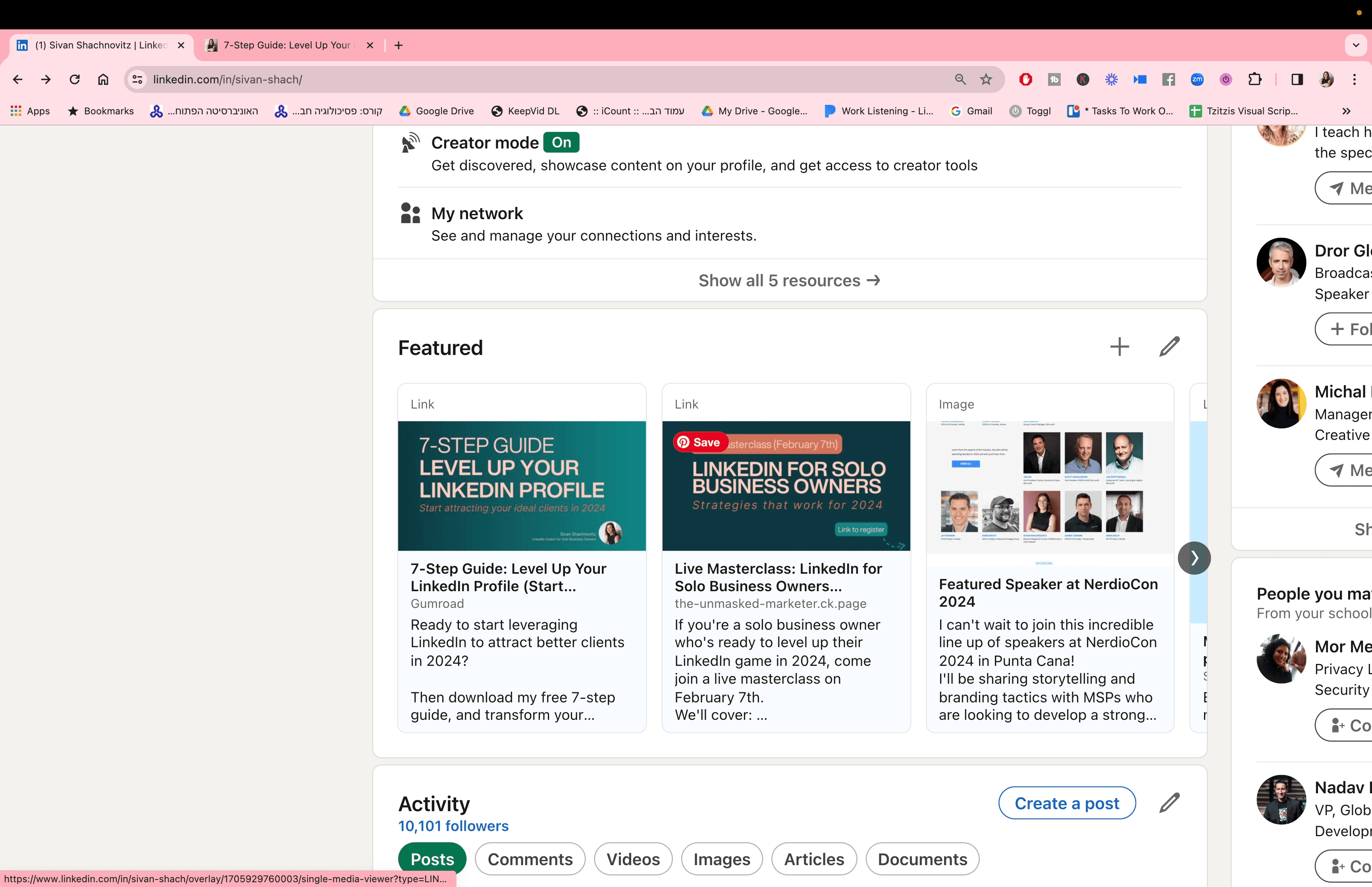1372x887 pixels.
Task: Expand Show all 5 resources
Action: [789, 280]
